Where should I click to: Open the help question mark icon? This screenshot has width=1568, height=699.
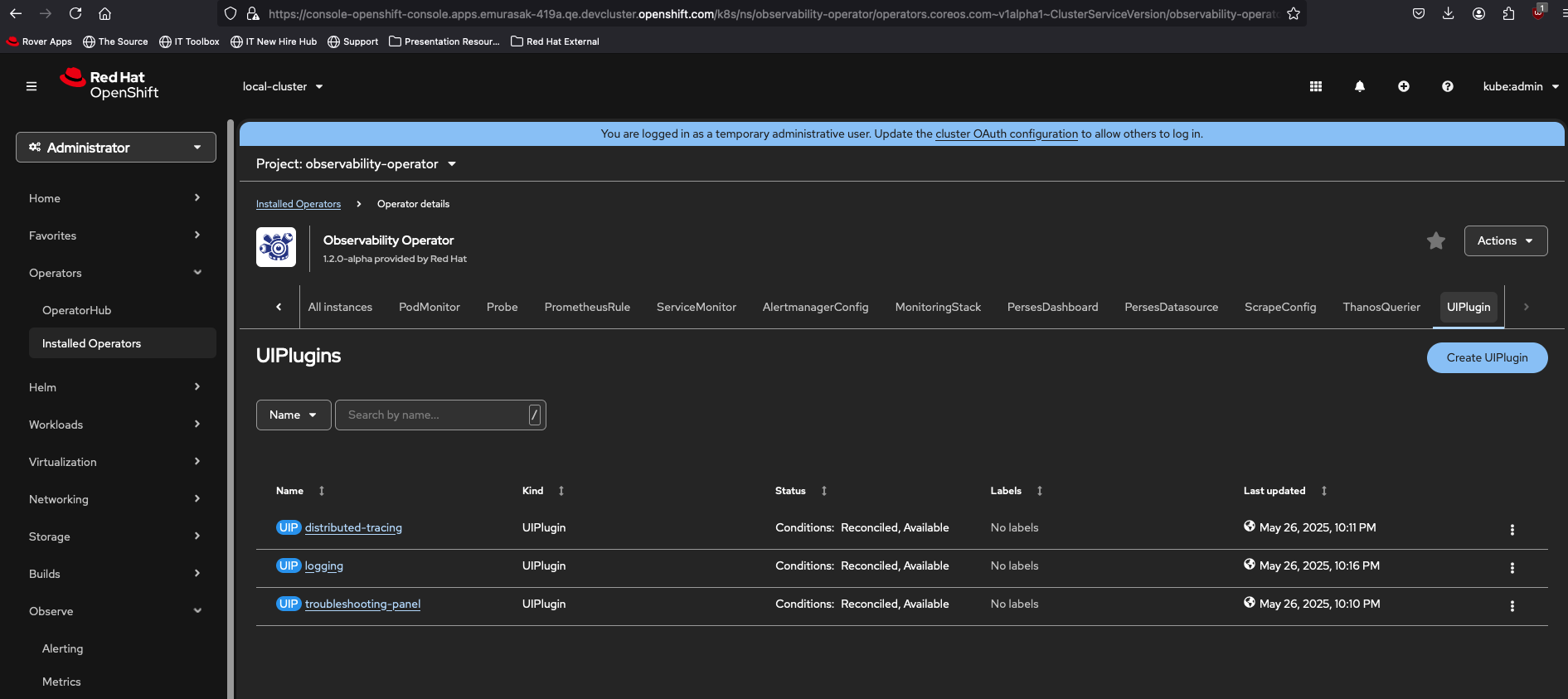tap(1447, 86)
